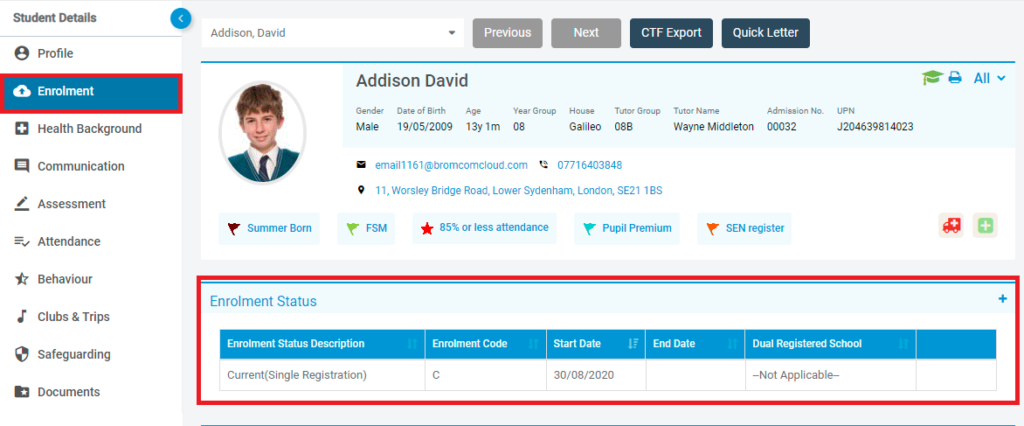This screenshot has width=1024, height=426.
Task: Click the CTF Export button
Action: [671, 33]
